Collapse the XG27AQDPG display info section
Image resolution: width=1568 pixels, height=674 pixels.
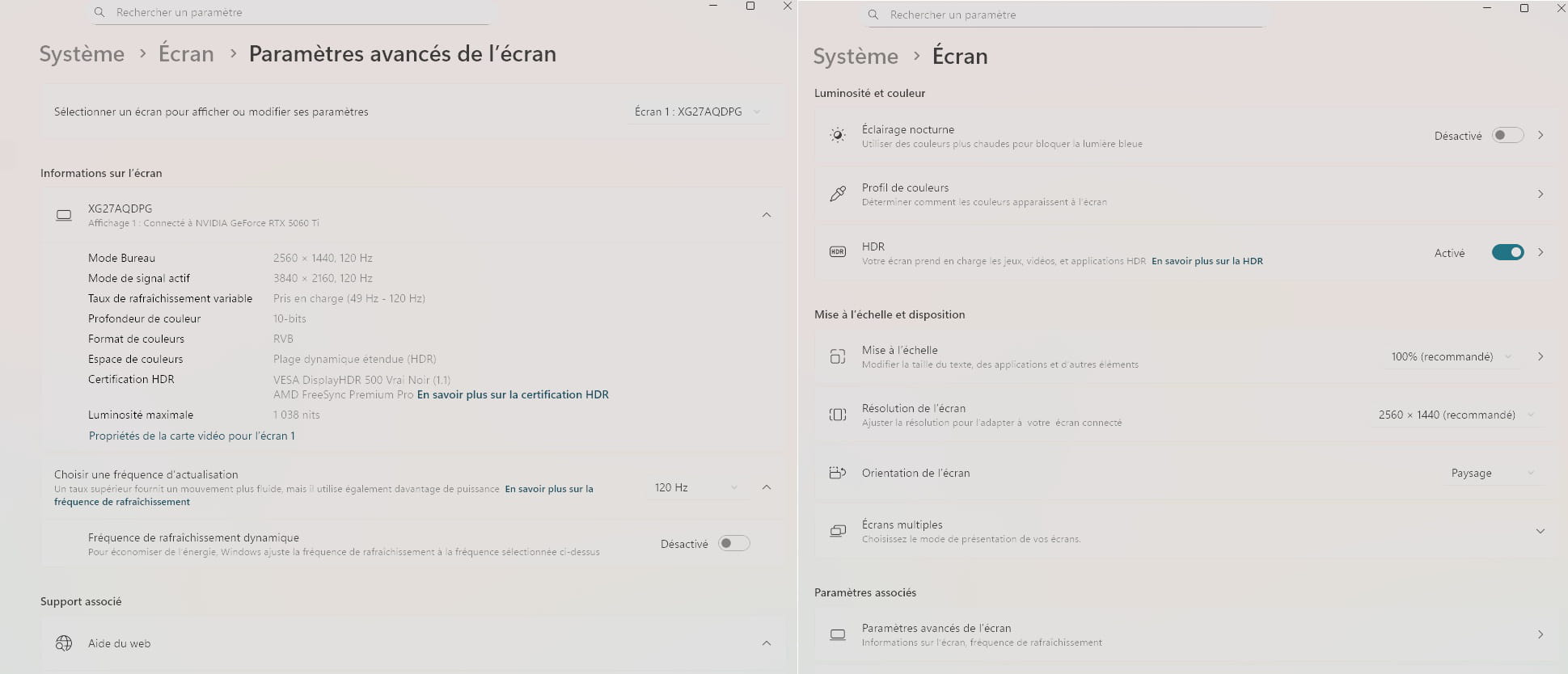[x=766, y=215]
